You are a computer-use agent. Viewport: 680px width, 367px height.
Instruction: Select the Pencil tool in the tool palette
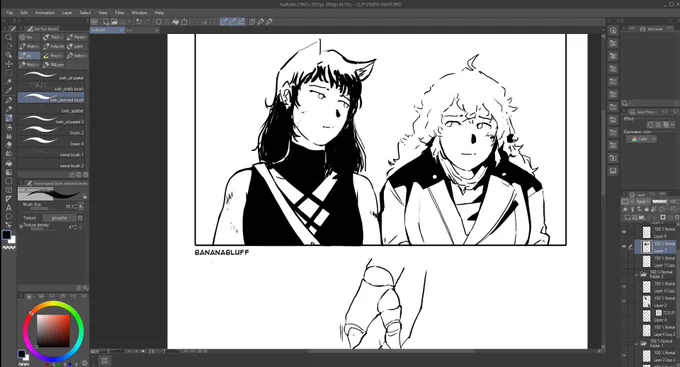[x=8, y=109]
